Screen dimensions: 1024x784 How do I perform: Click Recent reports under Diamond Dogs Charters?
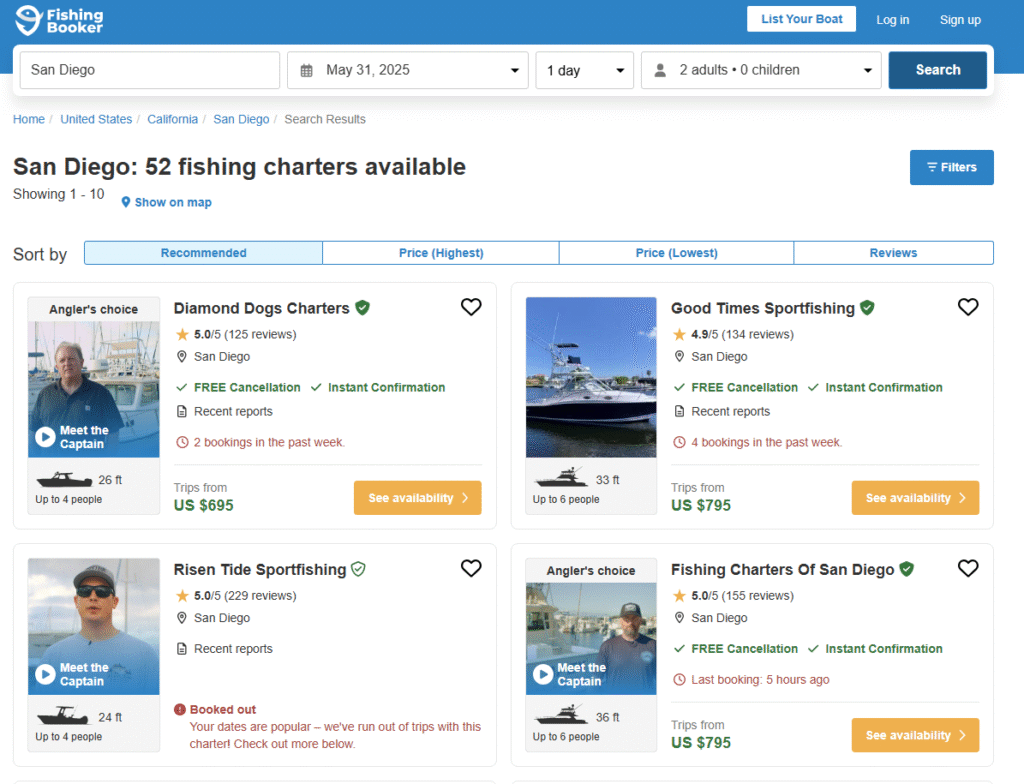point(233,412)
